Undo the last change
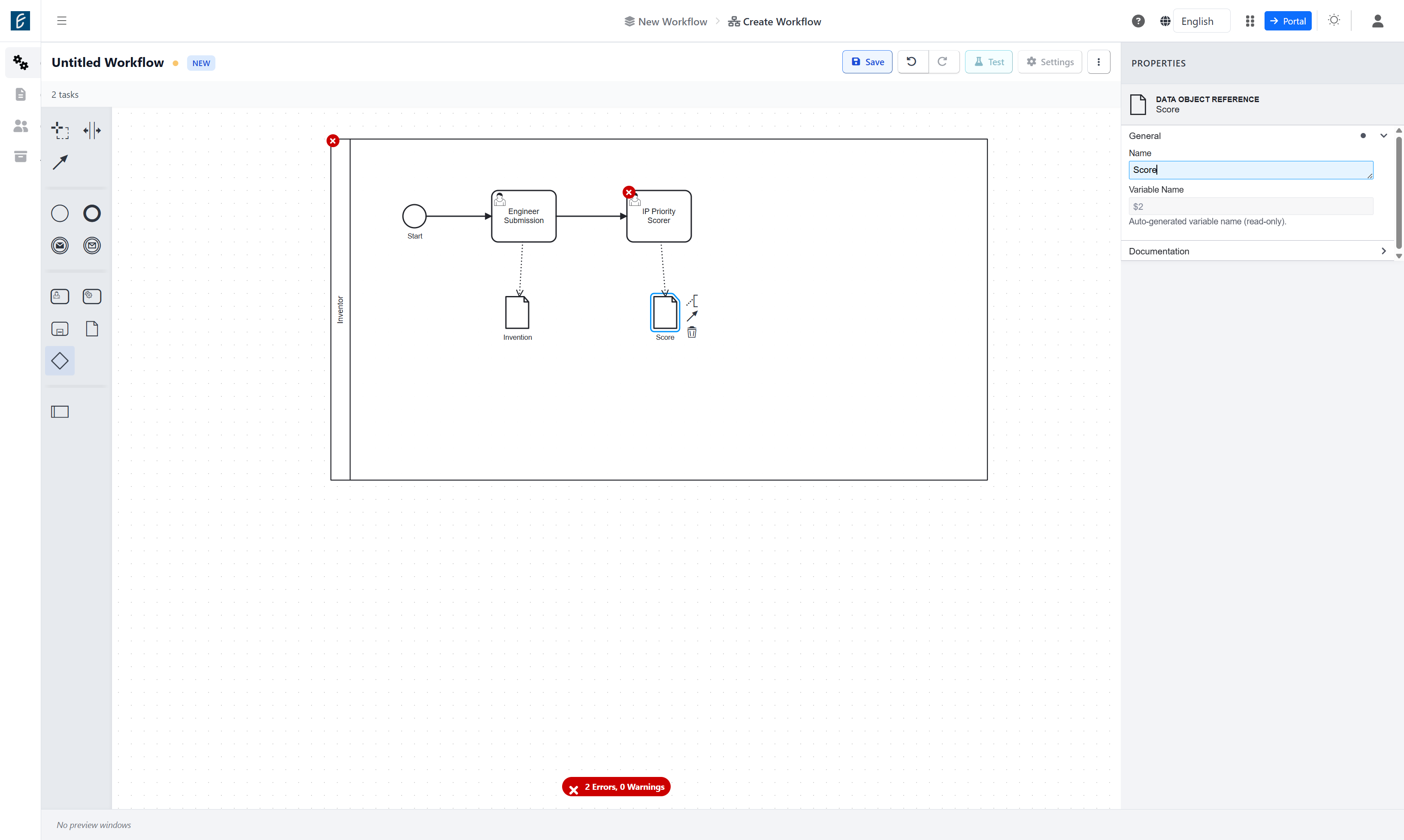 point(911,62)
